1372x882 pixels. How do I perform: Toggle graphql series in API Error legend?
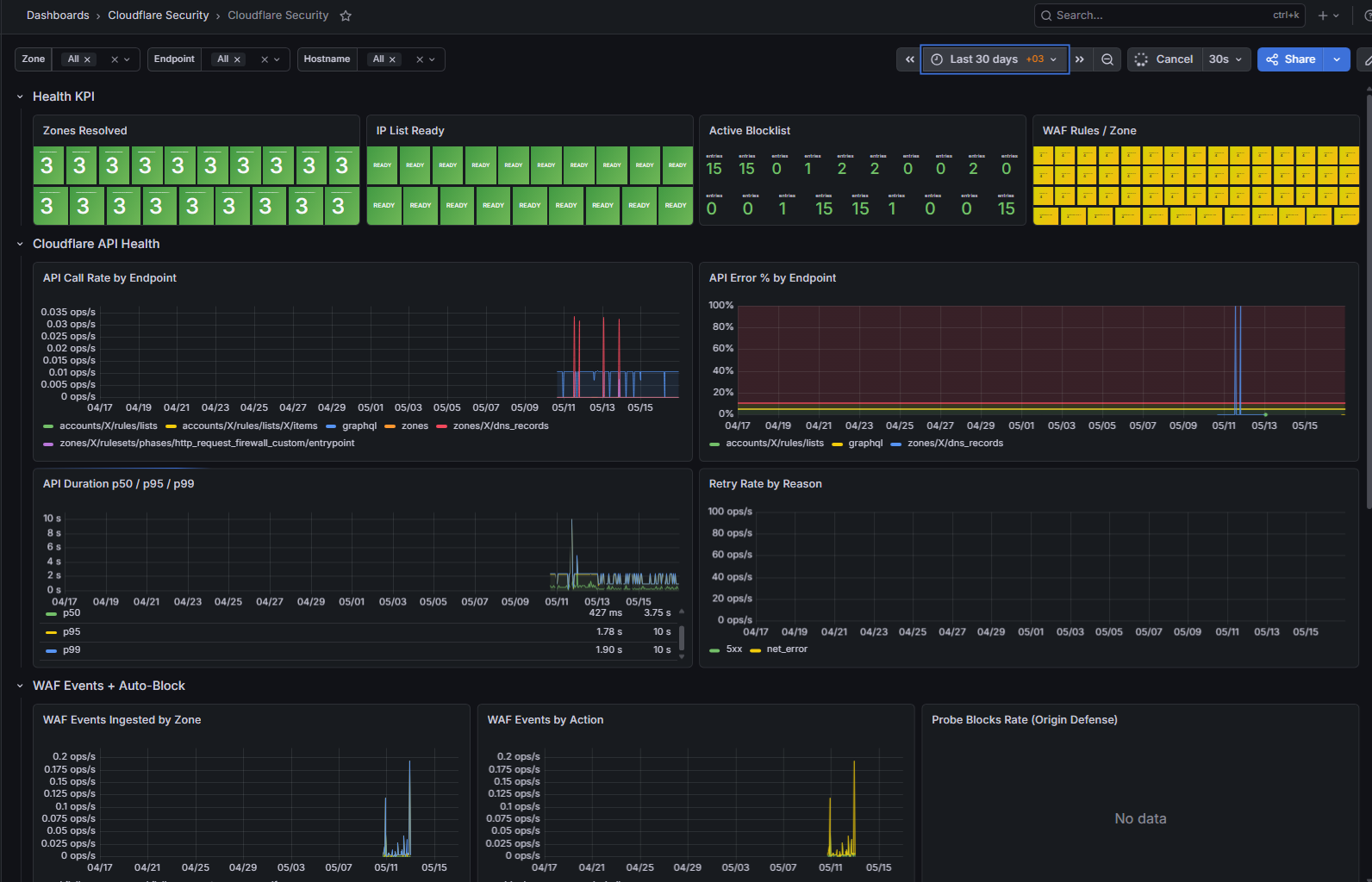click(x=865, y=443)
